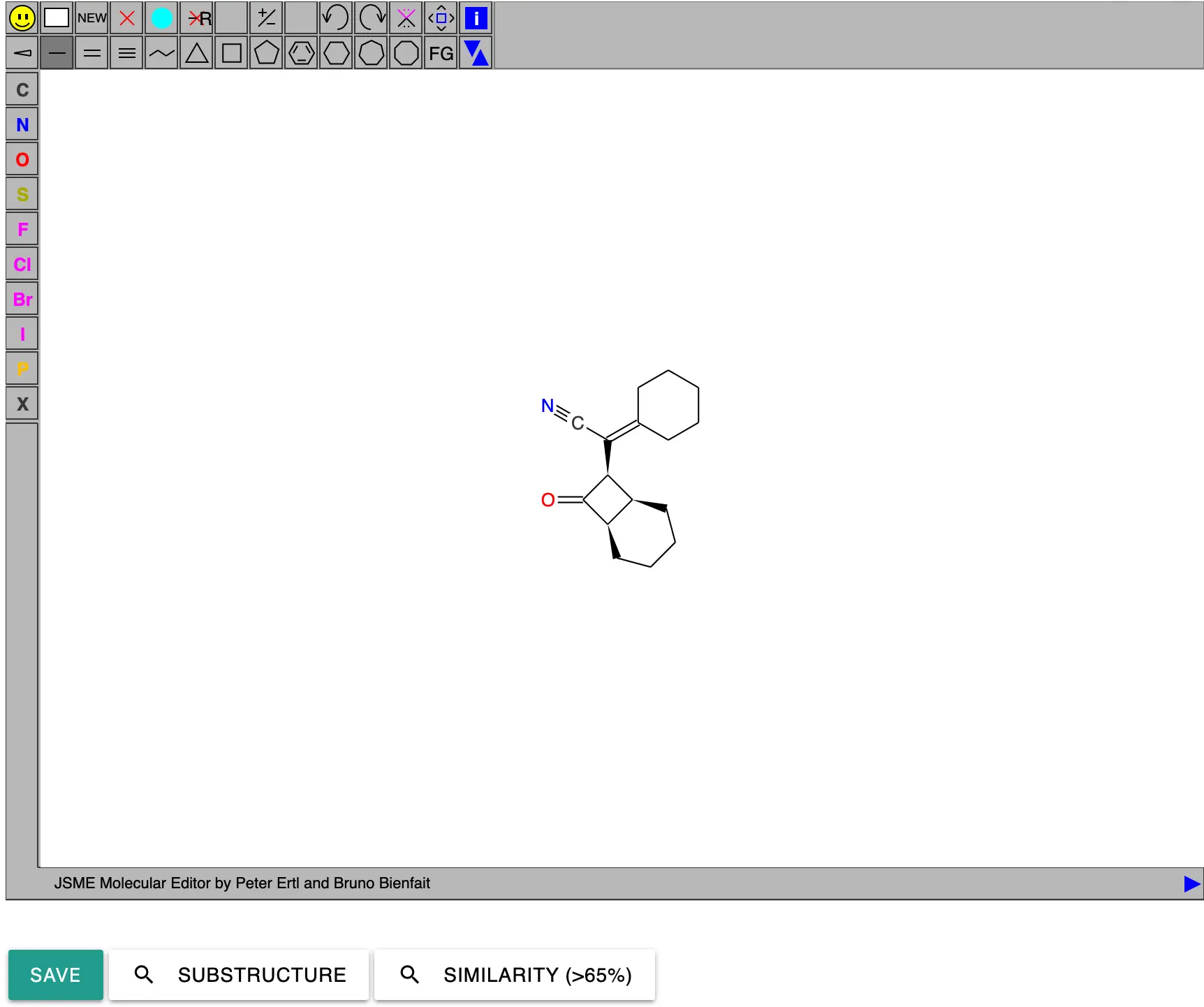The width and height of the screenshot is (1204, 1007).
Task: Click the SAVE button
Action: click(x=56, y=975)
